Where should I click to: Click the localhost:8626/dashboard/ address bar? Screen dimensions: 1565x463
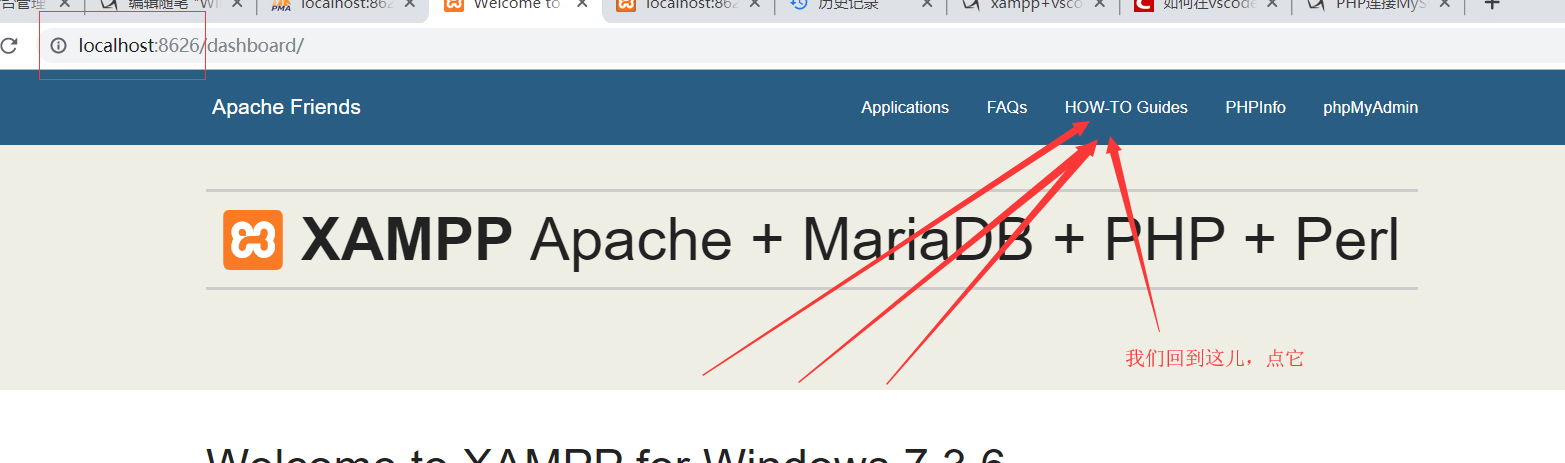[800, 46]
